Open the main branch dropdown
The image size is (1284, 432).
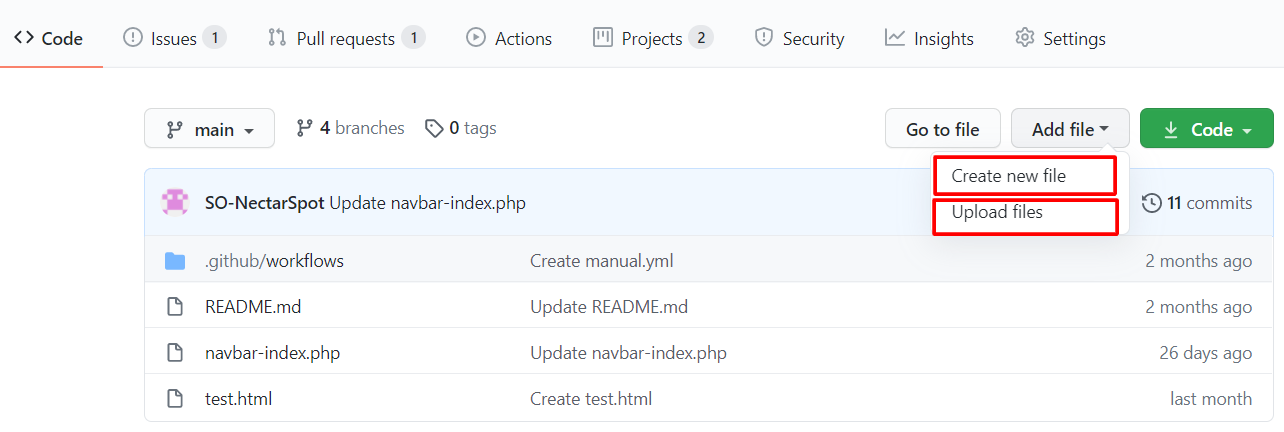pos(209,129)
